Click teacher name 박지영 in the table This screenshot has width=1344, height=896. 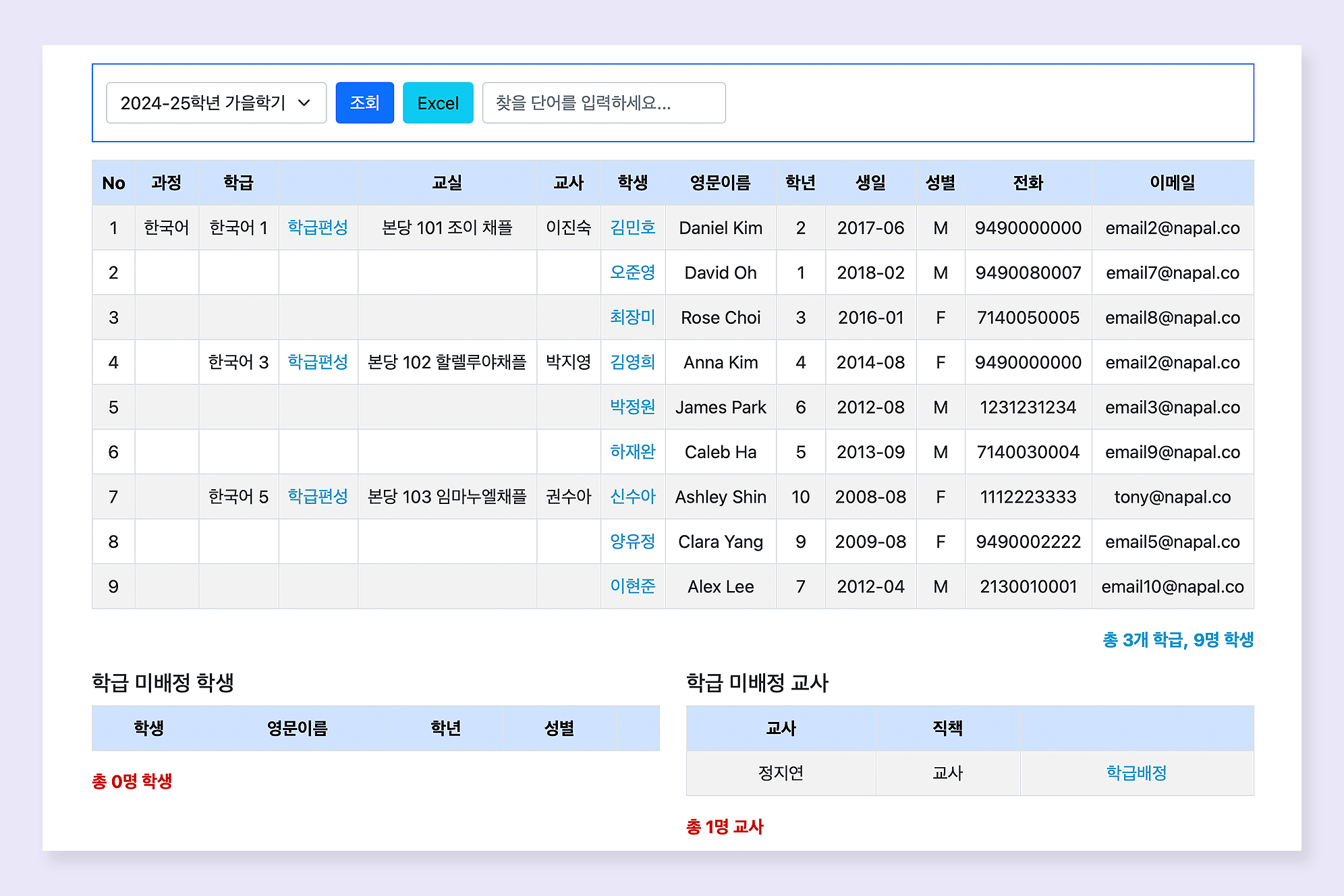coord(568,362)
